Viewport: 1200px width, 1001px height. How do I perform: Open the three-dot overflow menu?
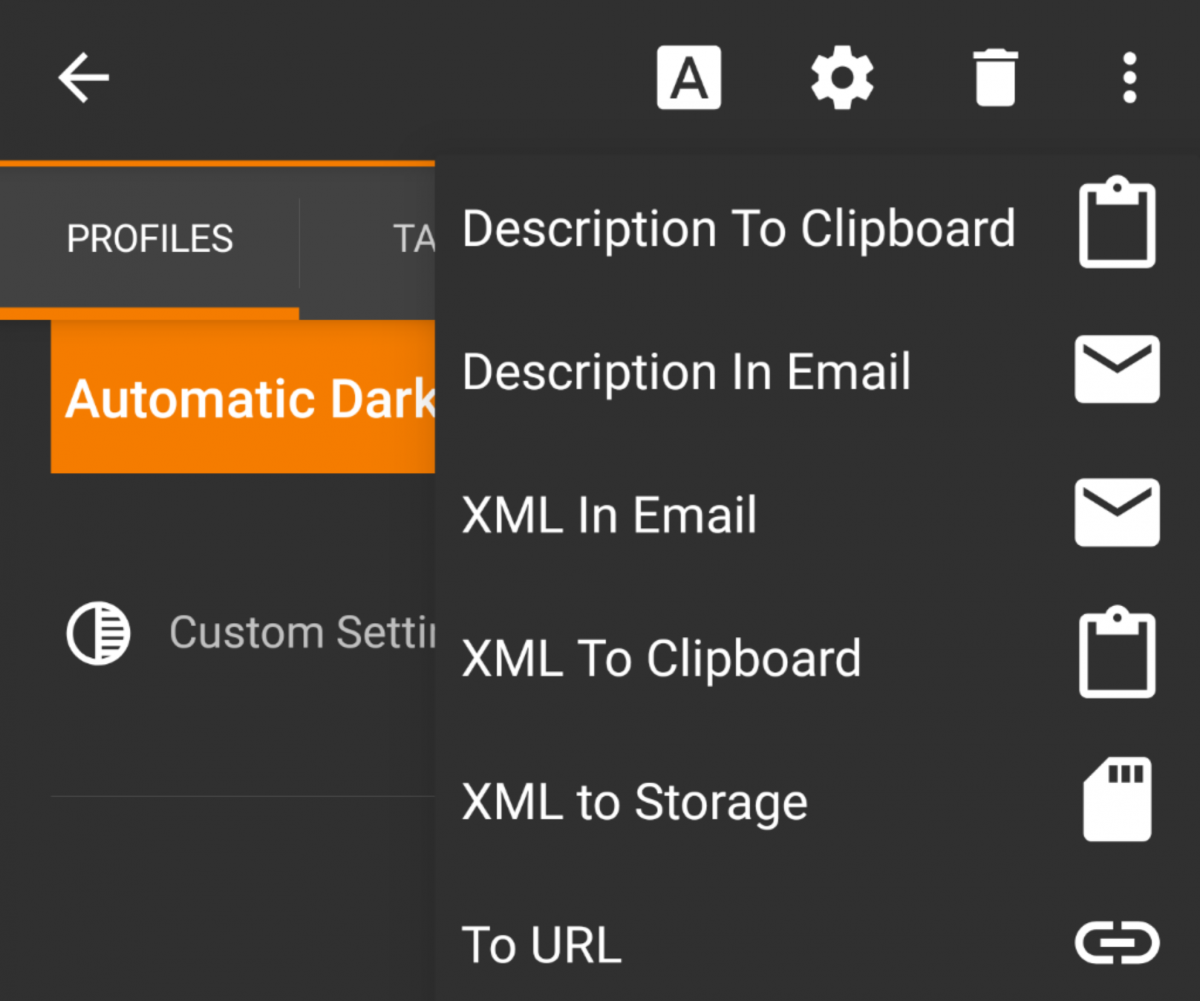(1129, 77)
